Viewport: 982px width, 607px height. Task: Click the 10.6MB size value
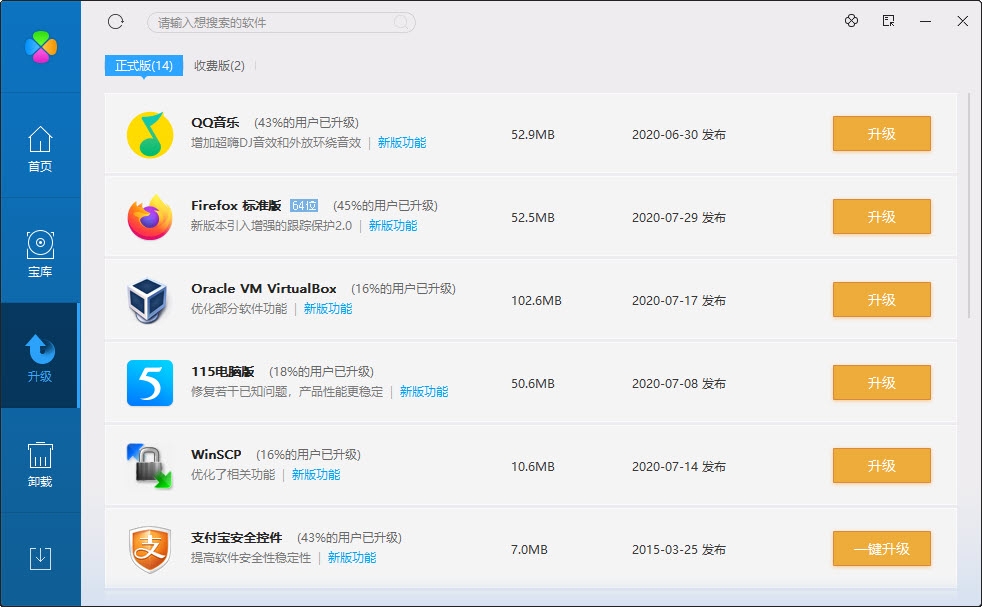pos(533,467)
